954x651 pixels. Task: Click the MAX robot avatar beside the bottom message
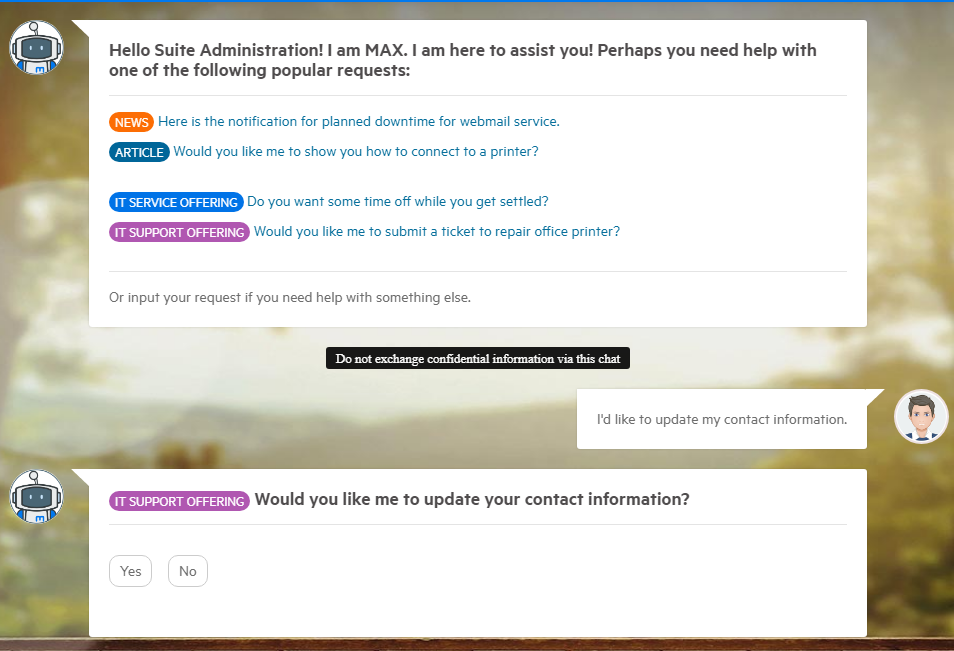36,496
